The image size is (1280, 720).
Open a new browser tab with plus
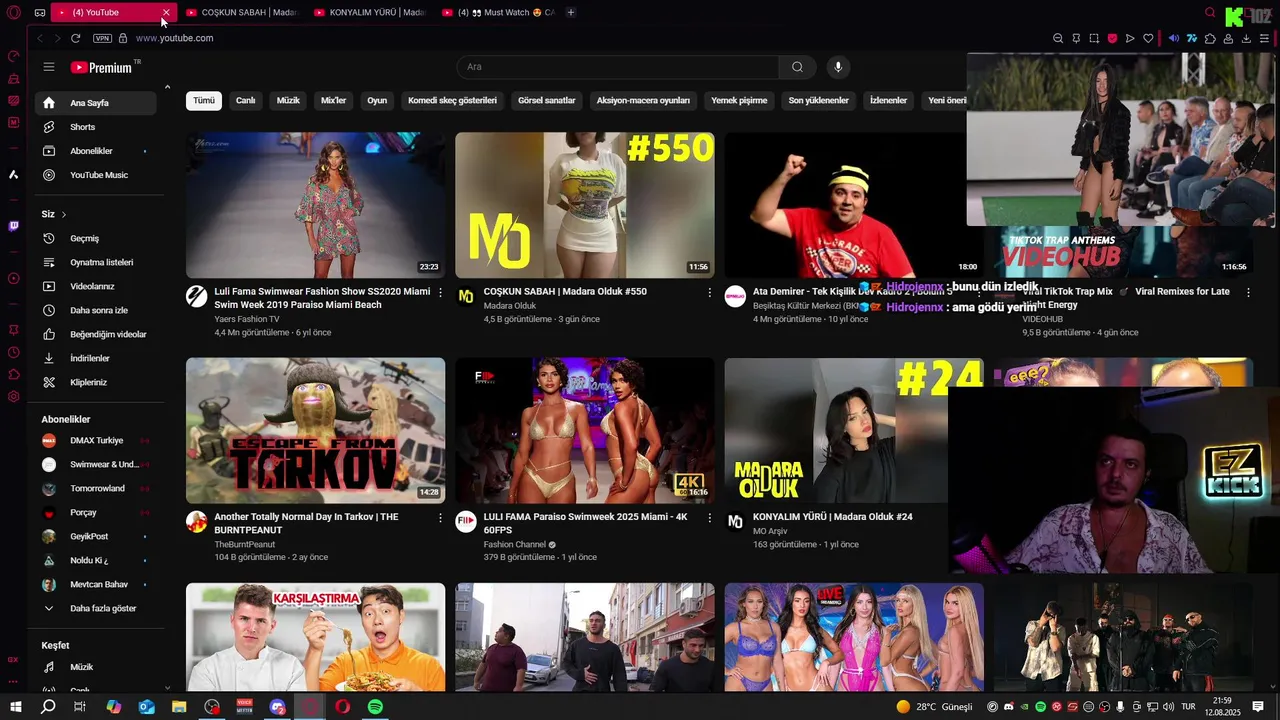[571, 12]
